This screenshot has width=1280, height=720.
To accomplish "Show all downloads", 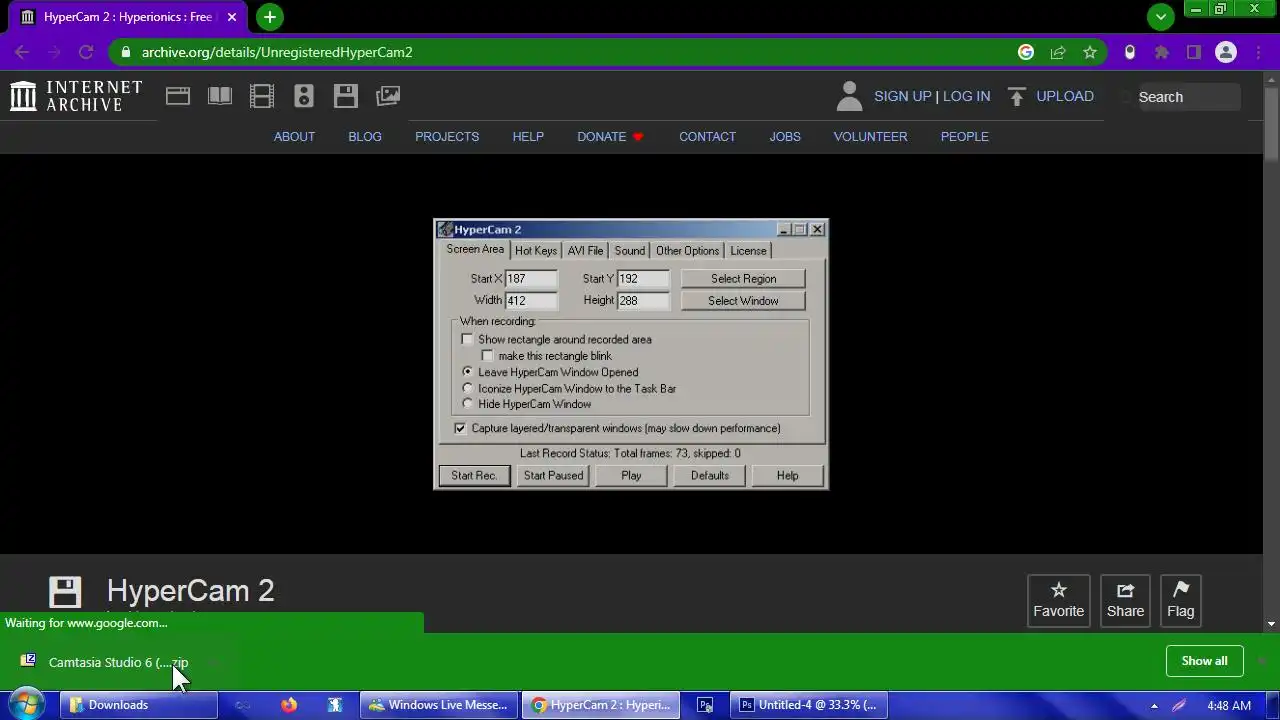I will (x=1204, y=661).
